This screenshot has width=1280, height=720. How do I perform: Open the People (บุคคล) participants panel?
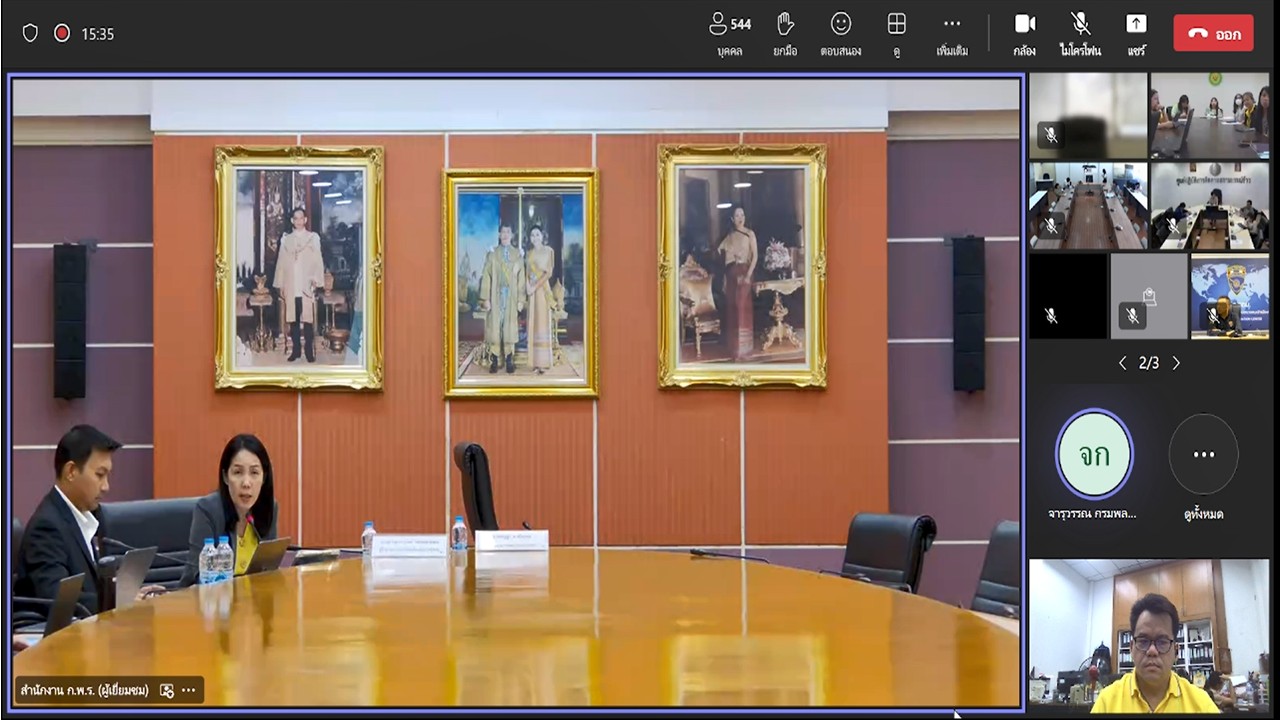coord(729,33)
